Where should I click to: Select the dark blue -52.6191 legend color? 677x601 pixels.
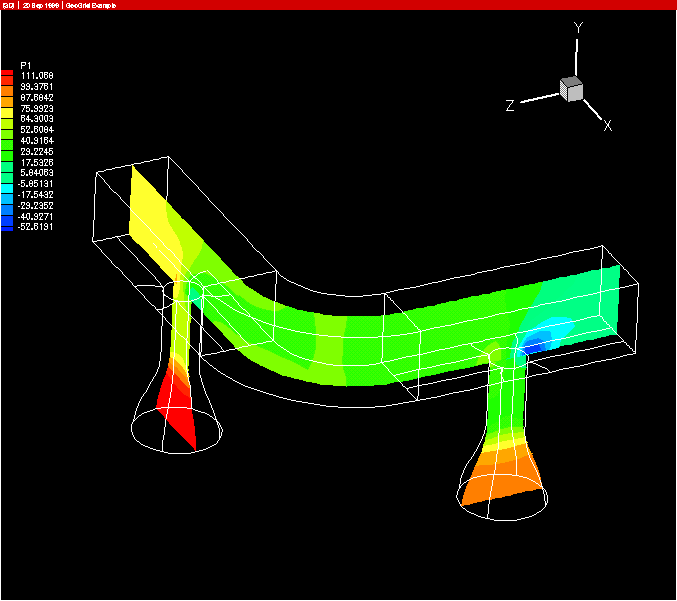(x=8, y=227)
